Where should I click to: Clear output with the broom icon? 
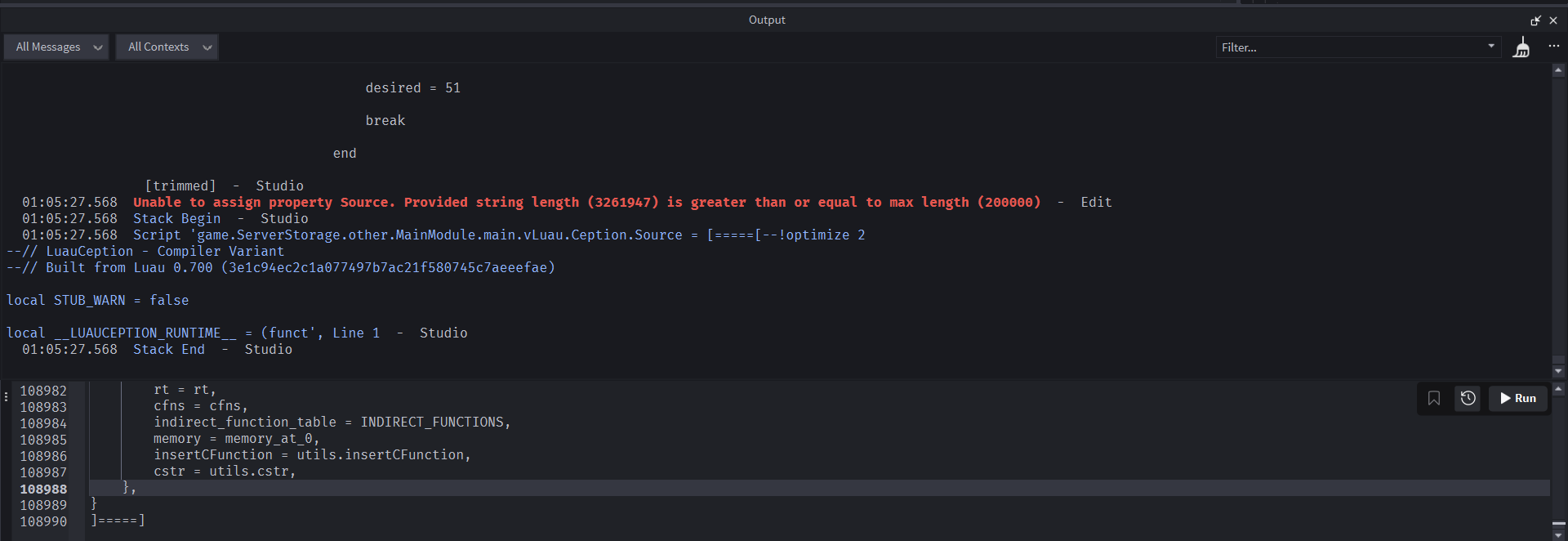(1521, 48)
